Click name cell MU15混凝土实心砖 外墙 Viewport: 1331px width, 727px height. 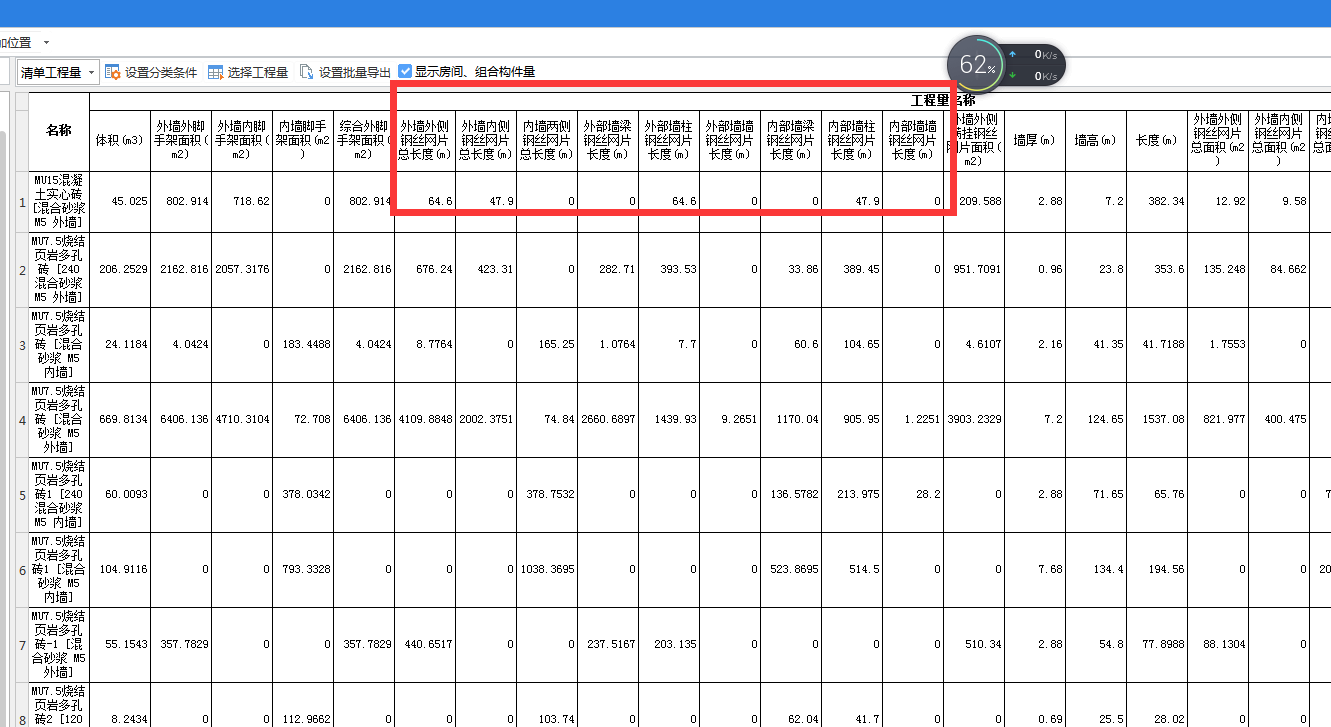(59, 202)
